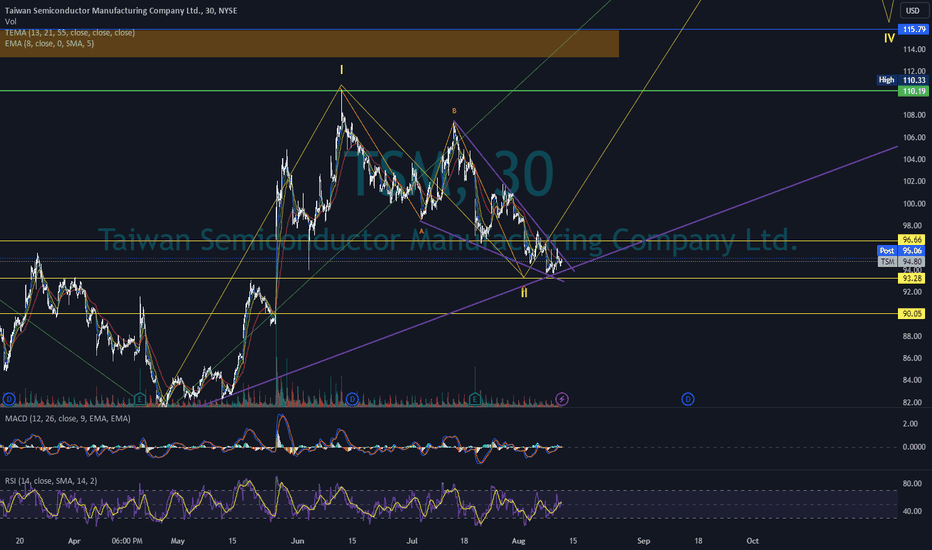Select the orange B wave label
Screen dimensions: 932x550
pos(454,111)
